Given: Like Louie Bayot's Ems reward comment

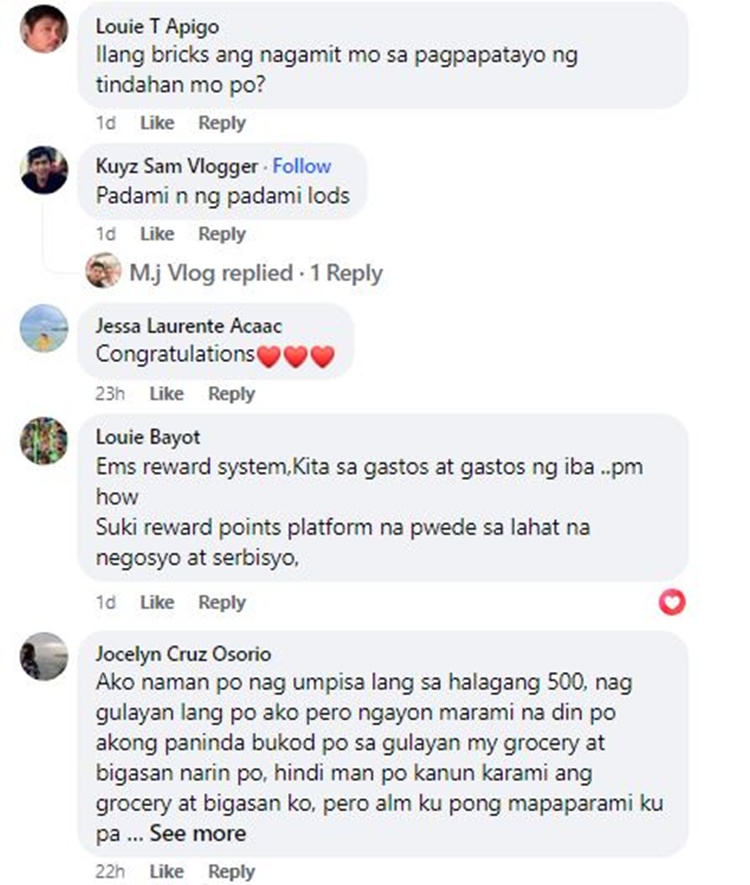Looking at the screenshot, I should [x=157, y=602].
